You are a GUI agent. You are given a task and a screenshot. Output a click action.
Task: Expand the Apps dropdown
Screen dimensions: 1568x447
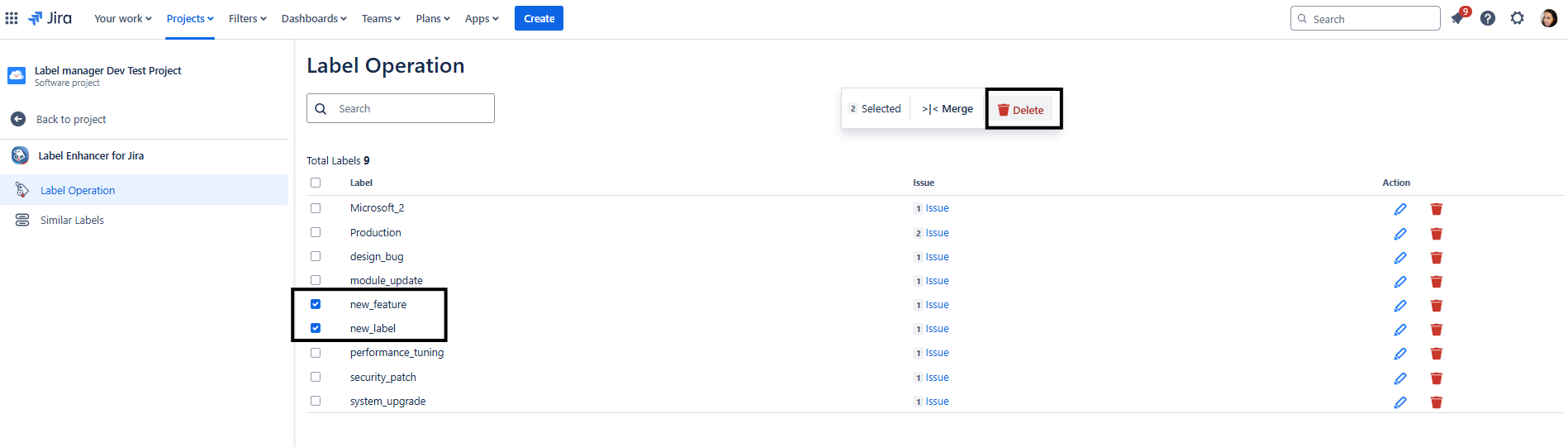tap(482, 18)
